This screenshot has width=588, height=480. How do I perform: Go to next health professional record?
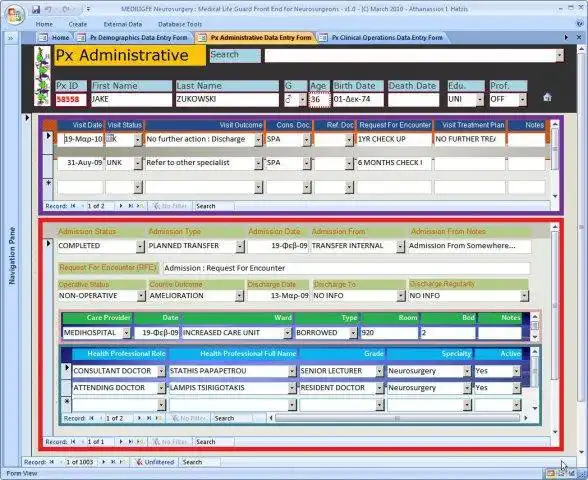[x=140, y=418]
